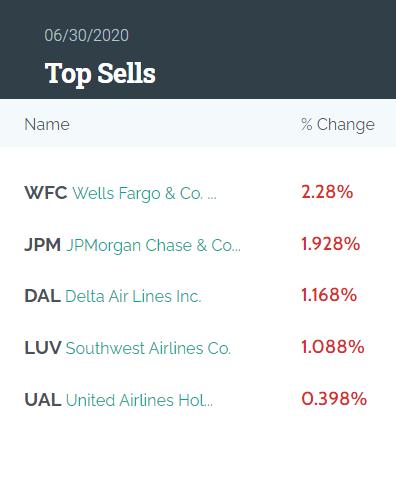Click the 1.928% change for JPM
396x482 pixels.
pos(331,244)
